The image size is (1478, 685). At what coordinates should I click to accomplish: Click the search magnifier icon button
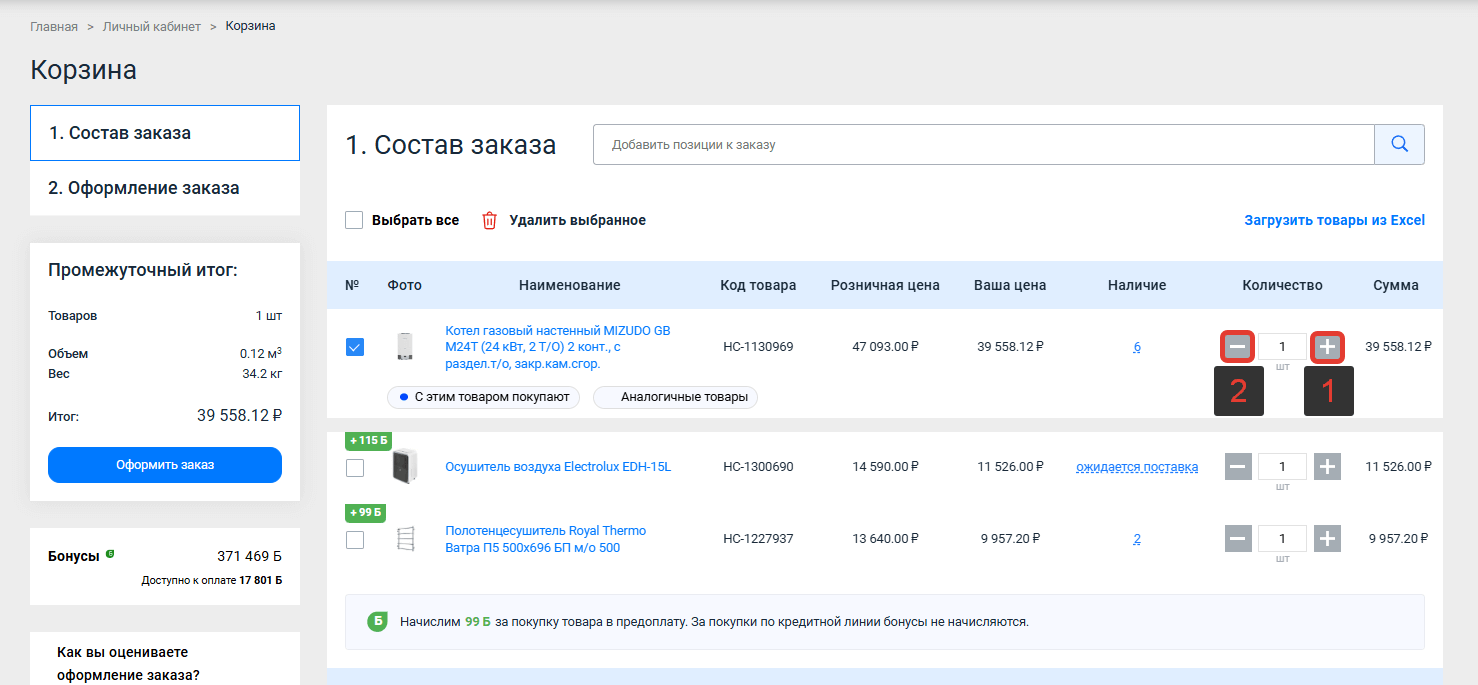click(x=1399, y=145)
